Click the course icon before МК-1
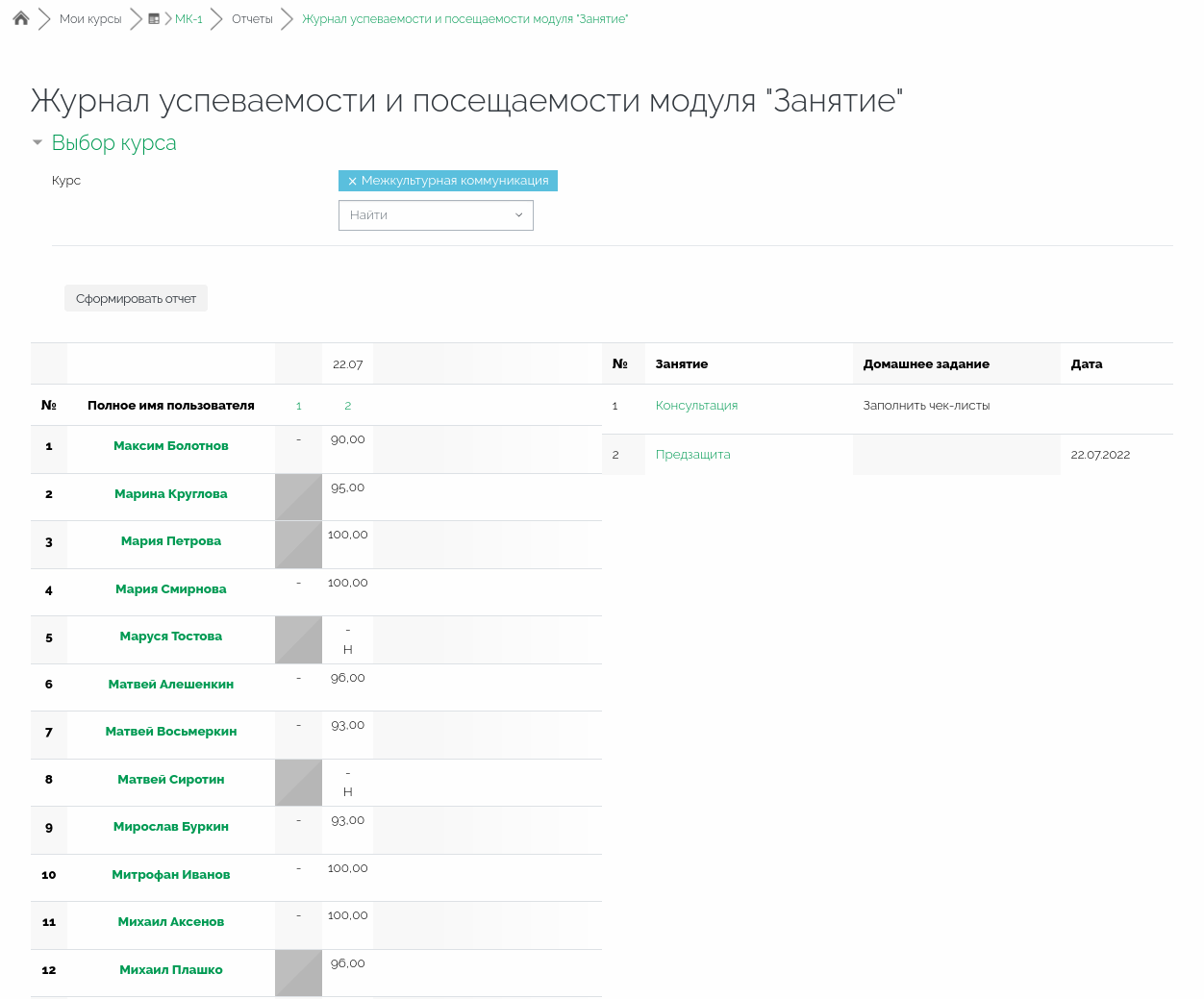Viewport: 1204px width, 999px height. click(x=154, y=19)
